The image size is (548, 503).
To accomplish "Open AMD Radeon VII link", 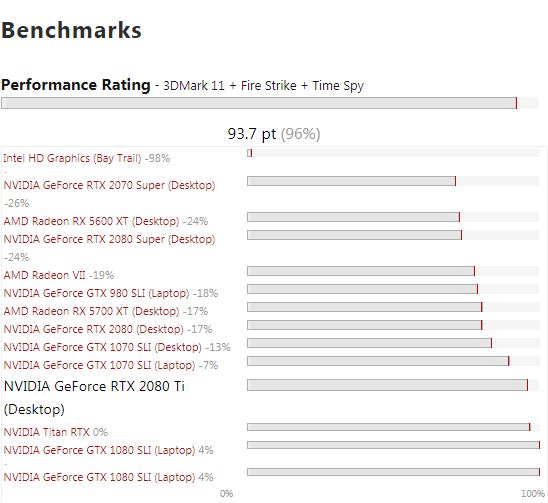I will (44, 275).
